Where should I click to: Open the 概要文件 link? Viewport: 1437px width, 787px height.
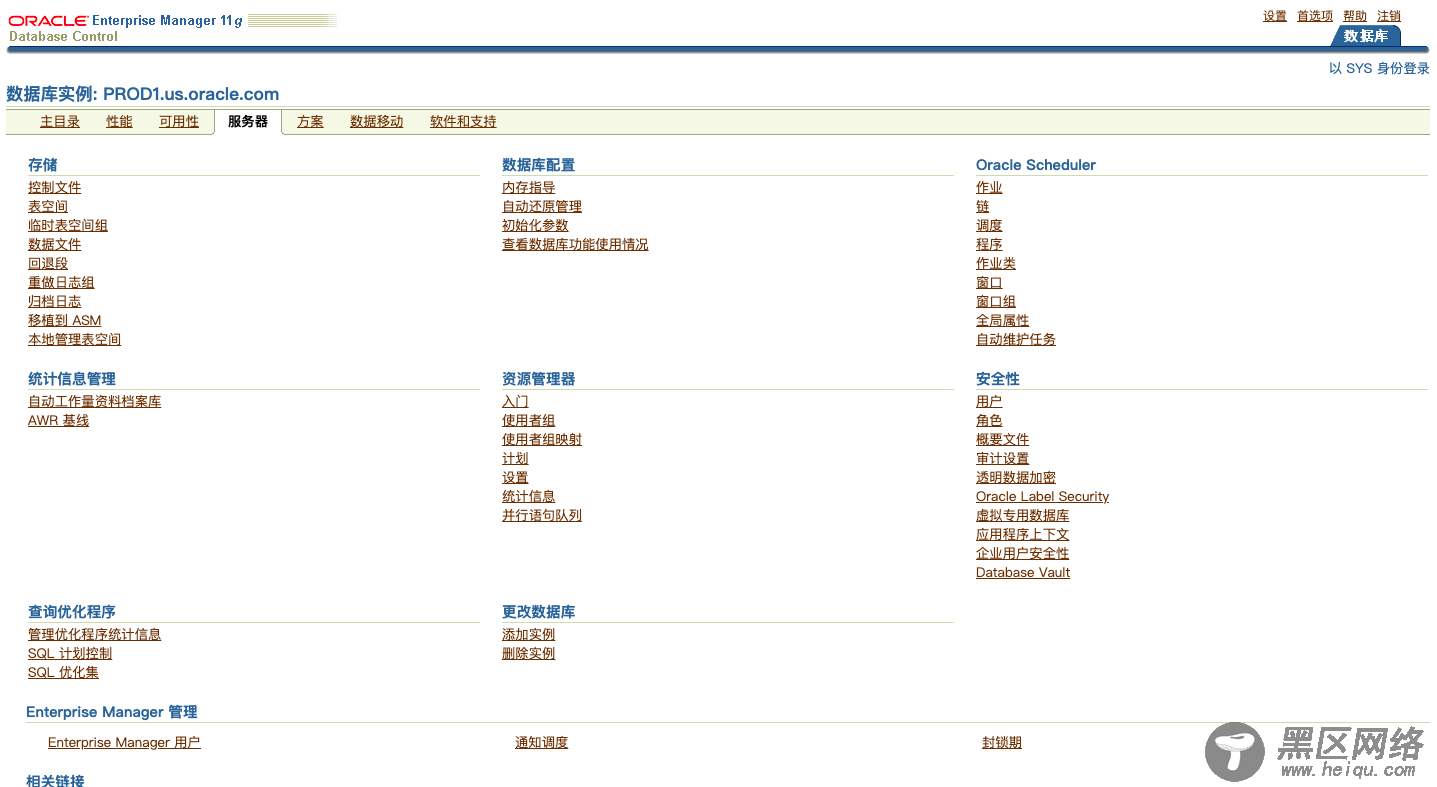(x=1003, y=440)
